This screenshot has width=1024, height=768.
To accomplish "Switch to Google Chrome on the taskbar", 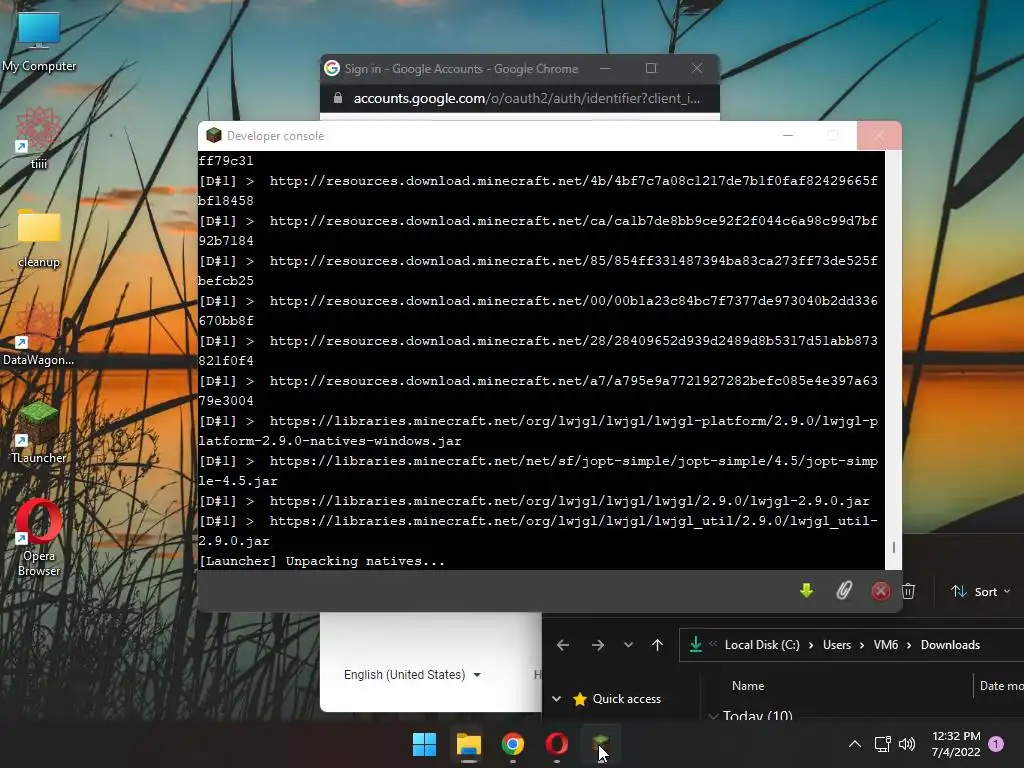I will tap(513, 744).
